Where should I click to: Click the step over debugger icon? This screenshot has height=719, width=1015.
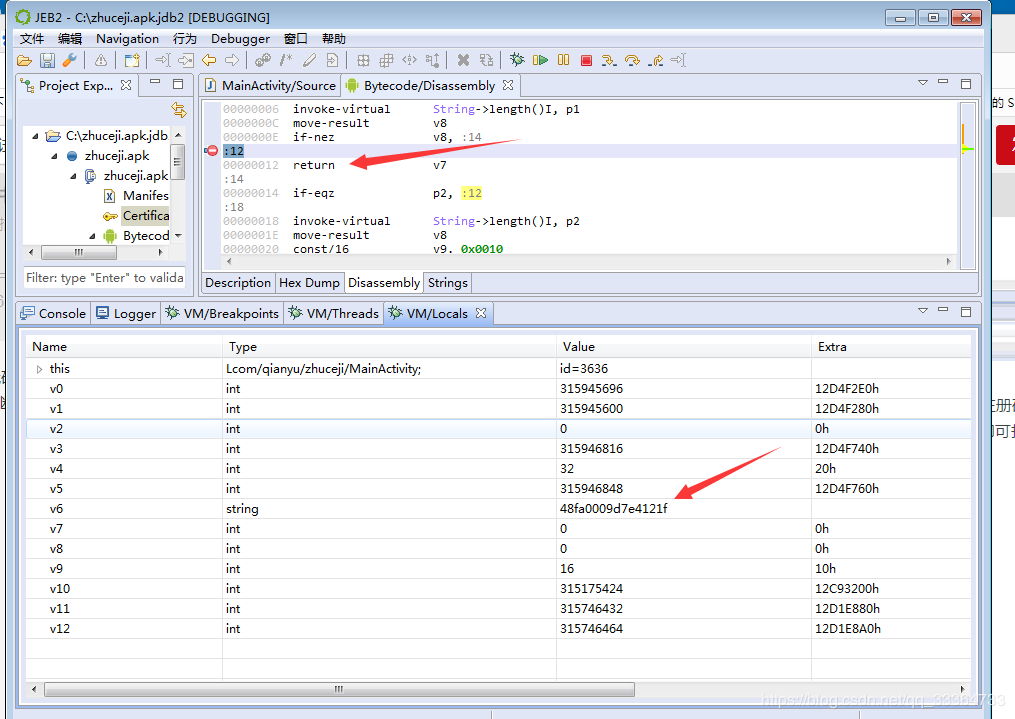[x=632, y=61]
